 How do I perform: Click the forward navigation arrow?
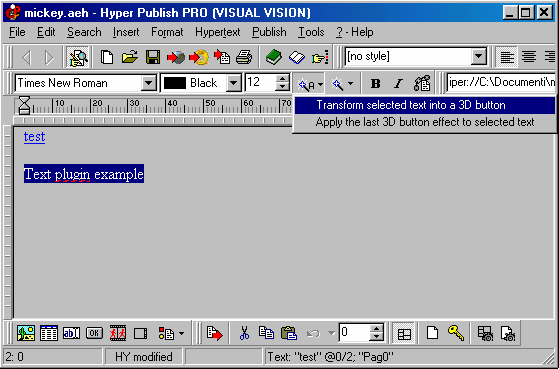pyautogui.click(x=49, y=57)
